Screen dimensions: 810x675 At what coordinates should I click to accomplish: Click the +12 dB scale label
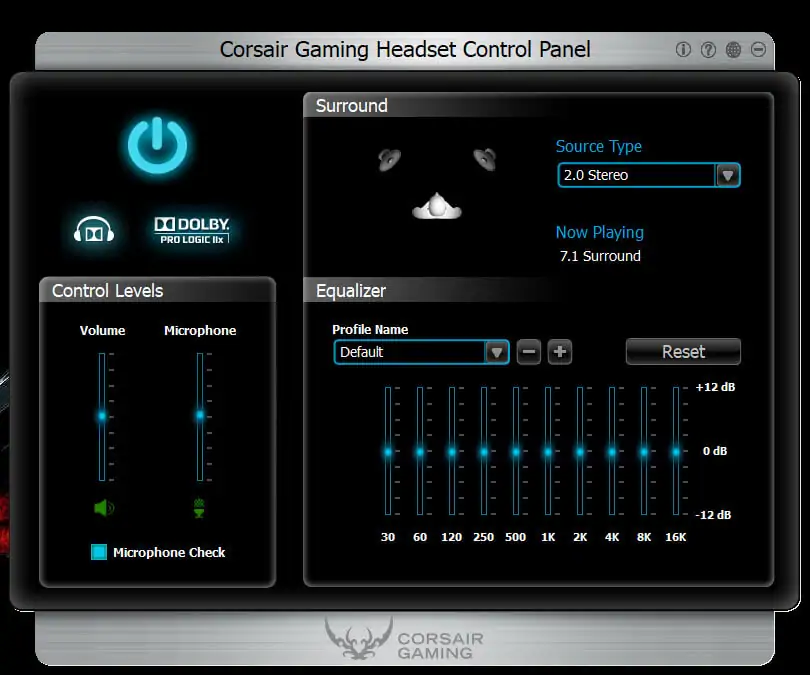click(715, 387)
